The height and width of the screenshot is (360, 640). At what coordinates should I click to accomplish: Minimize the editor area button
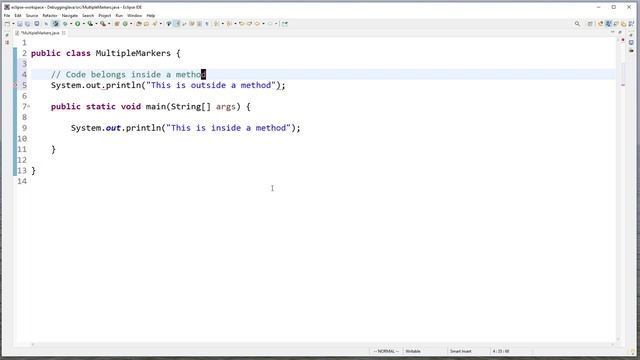coord(613,32)
